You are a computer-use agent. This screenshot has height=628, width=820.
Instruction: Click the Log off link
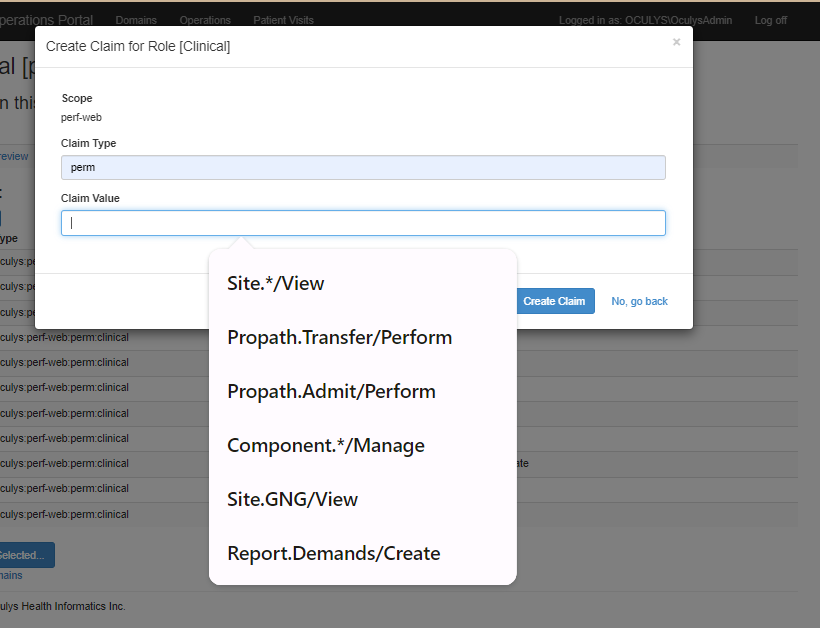point(771,20)
